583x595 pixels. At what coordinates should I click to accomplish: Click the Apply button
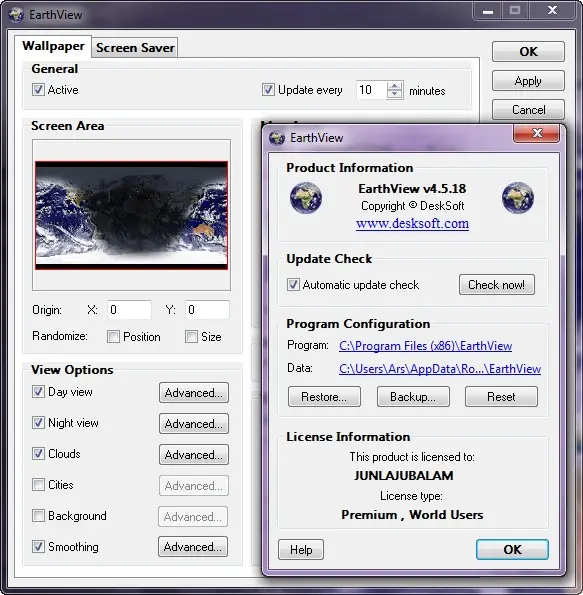528,81
